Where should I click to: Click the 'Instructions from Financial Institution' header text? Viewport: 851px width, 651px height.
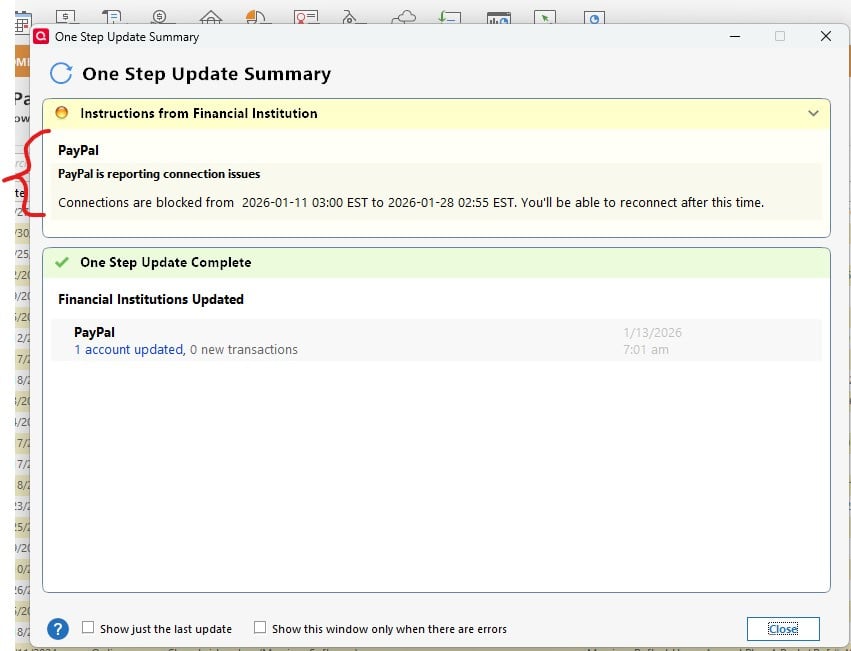point(199,113)
